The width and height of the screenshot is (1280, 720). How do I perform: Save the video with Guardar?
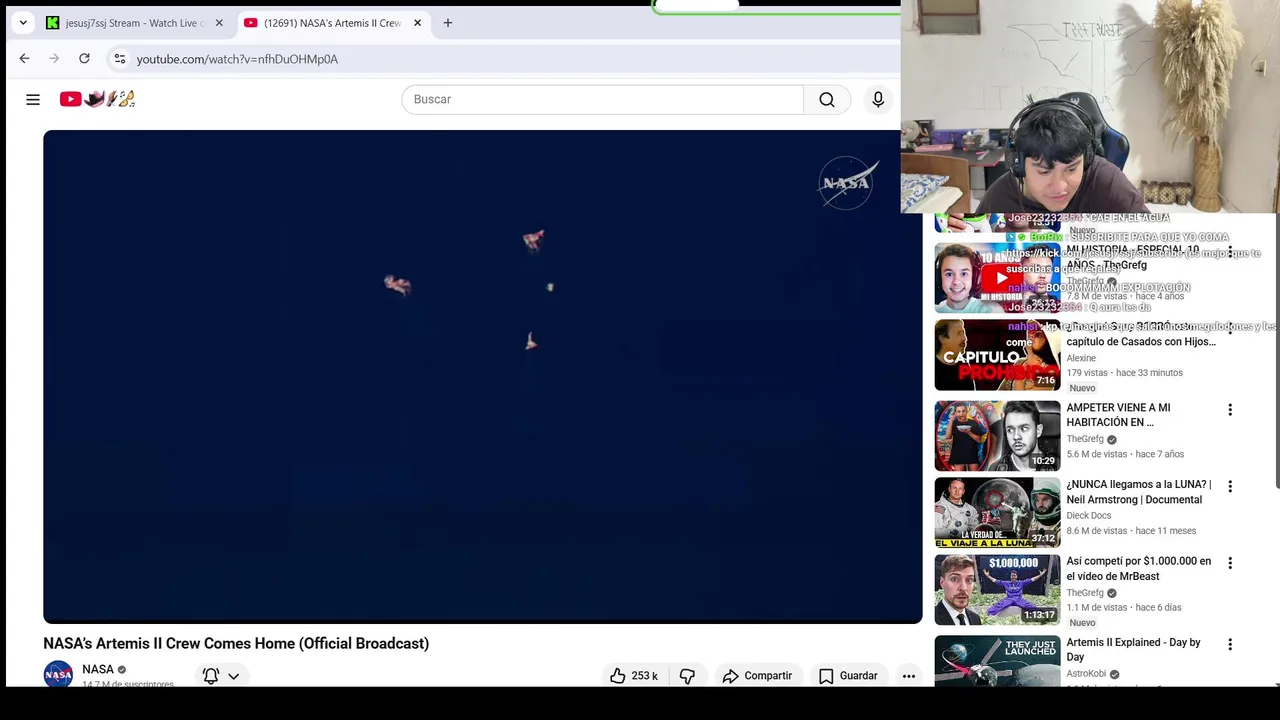[x=848, y=676]
